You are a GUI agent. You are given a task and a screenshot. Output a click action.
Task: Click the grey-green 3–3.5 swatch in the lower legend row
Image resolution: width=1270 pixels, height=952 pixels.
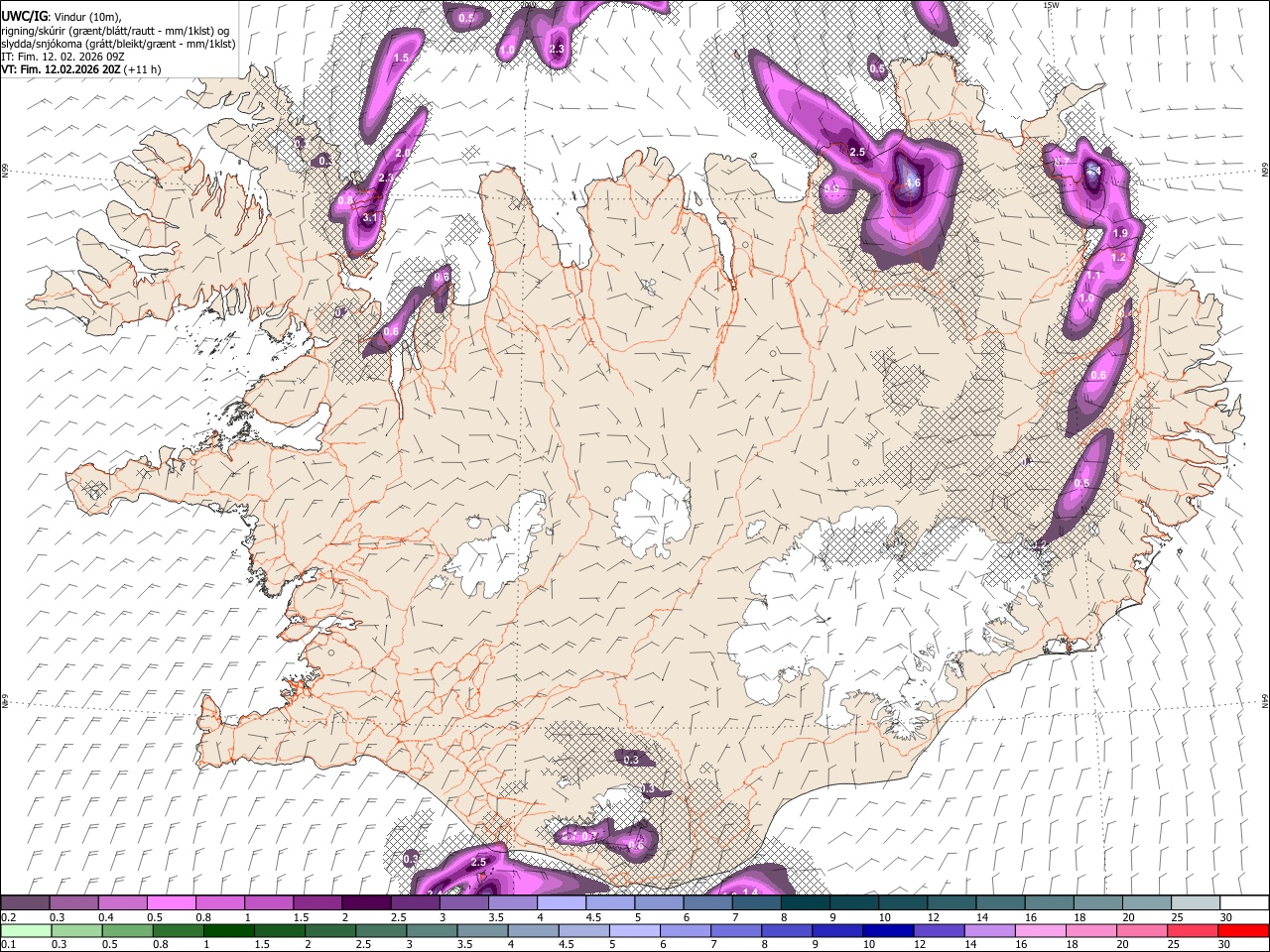431,930
